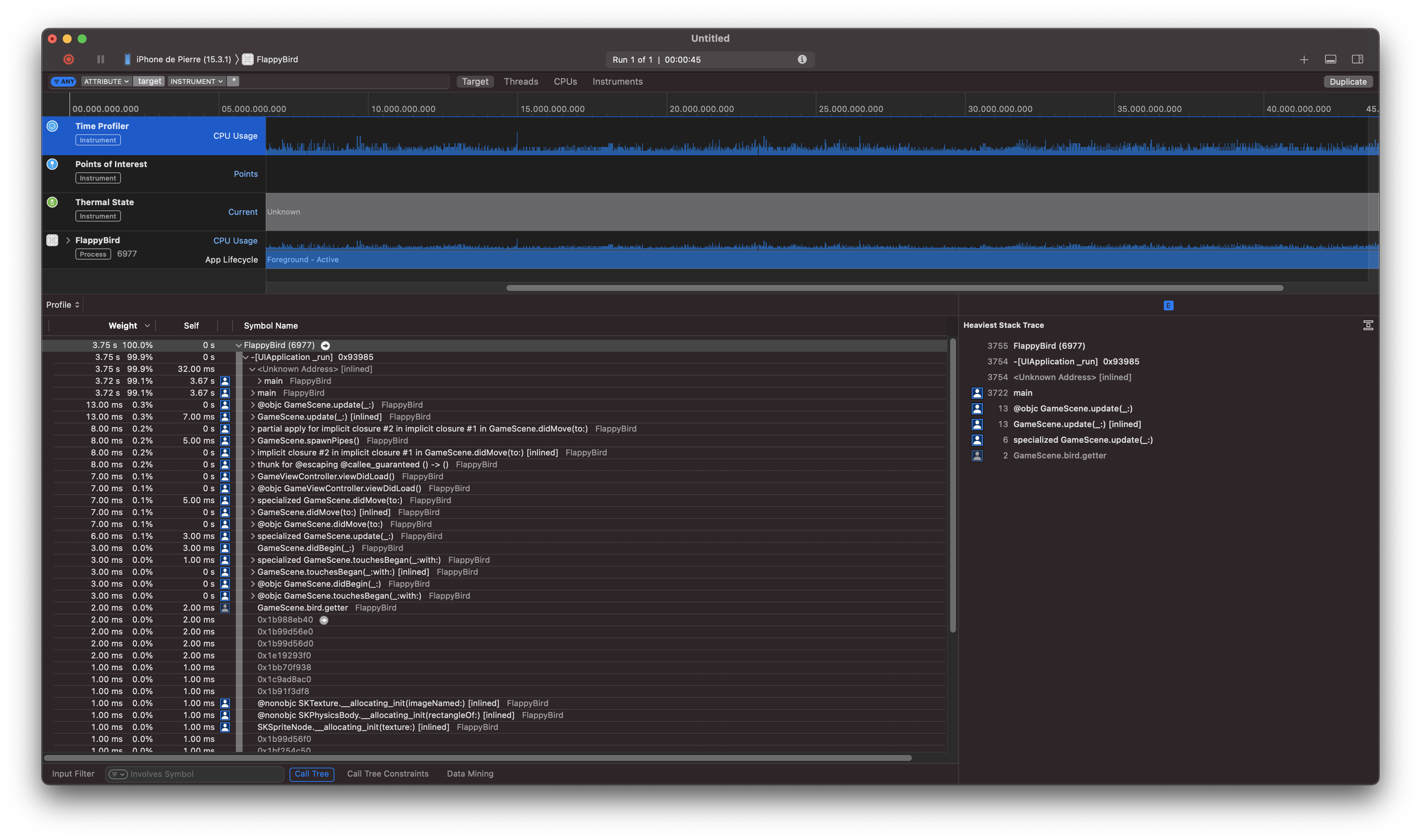Open the input filter options icon
1421x840 pixels.
118,774
